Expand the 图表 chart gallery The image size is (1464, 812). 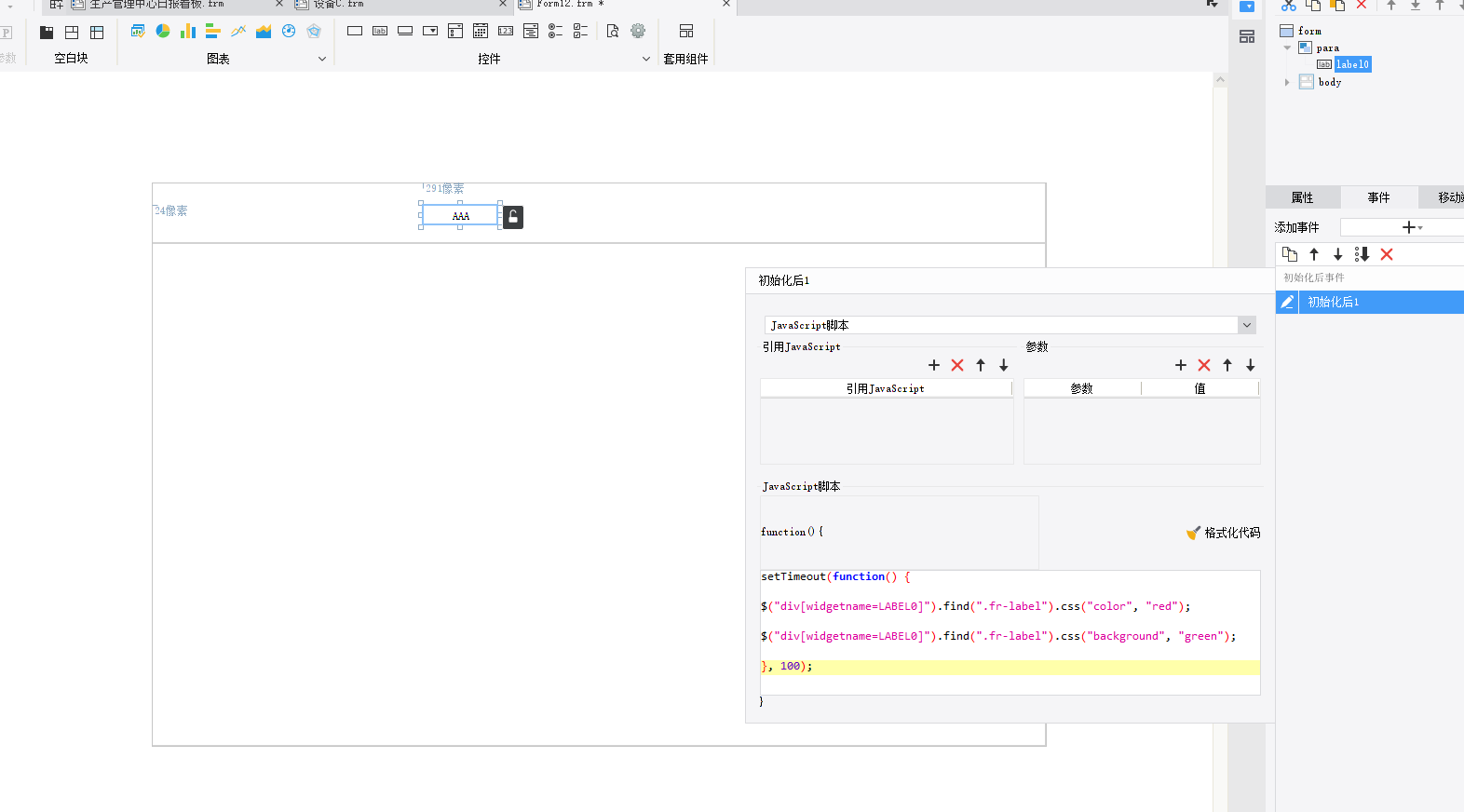(322, 59)
